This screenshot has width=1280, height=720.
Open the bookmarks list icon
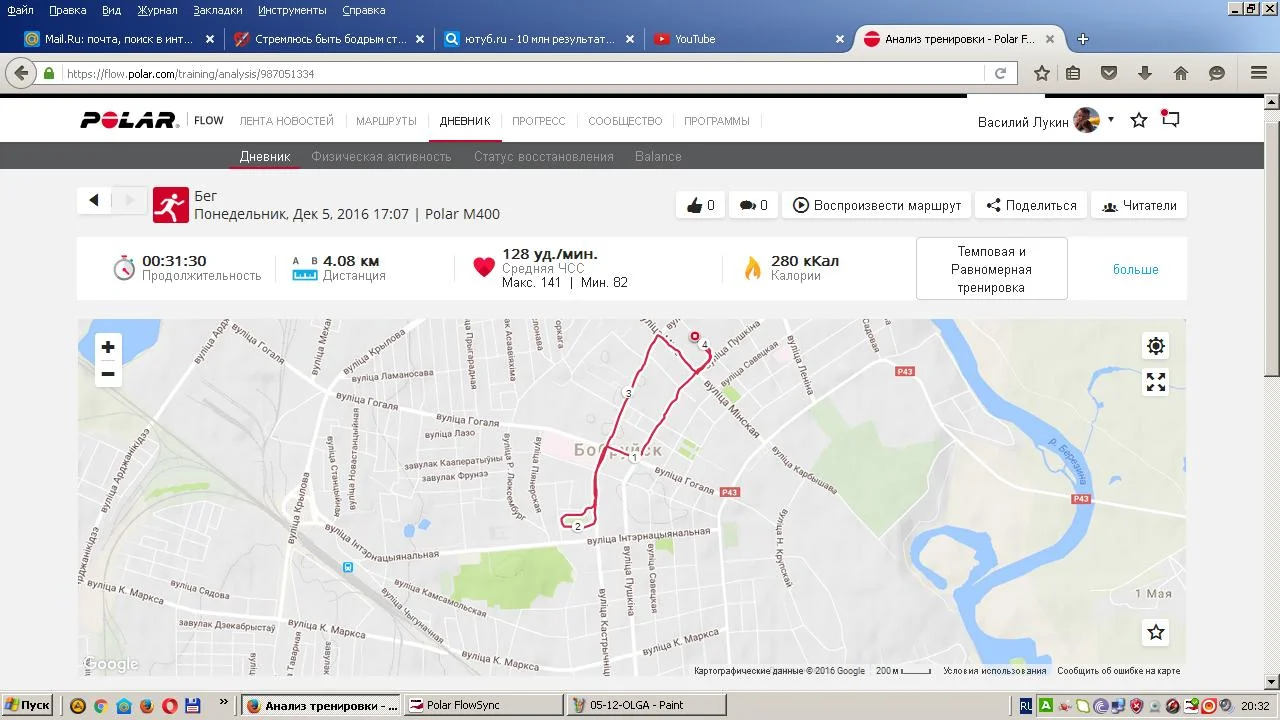[1073, 73]
